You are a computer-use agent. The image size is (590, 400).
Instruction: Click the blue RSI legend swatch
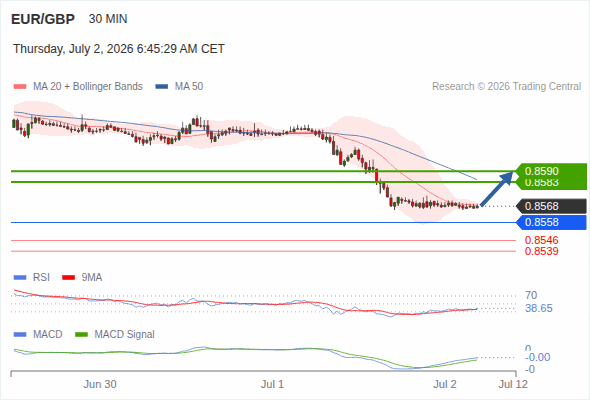(20, 278)
